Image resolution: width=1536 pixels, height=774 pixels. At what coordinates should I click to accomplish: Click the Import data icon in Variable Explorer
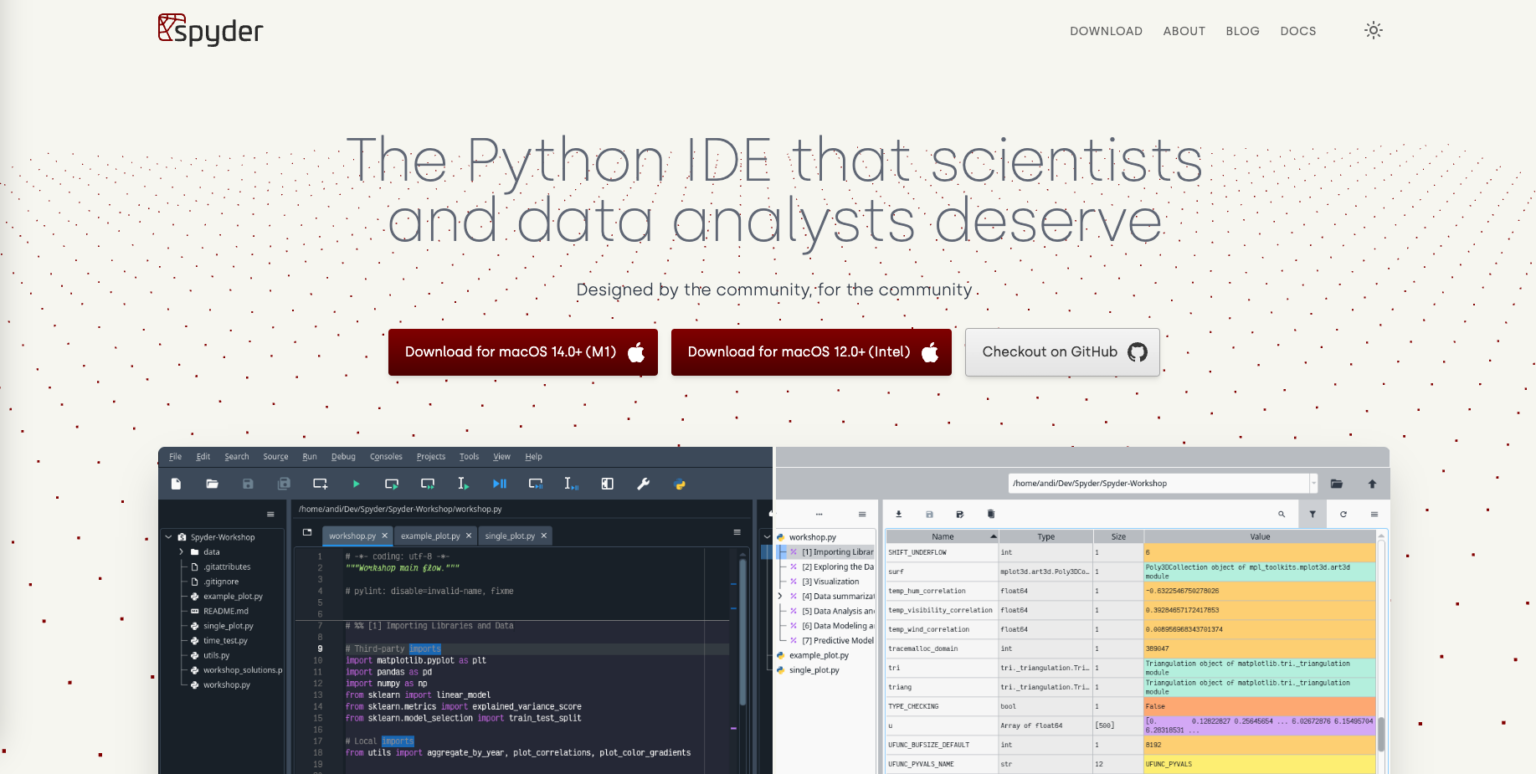[899, 514]
